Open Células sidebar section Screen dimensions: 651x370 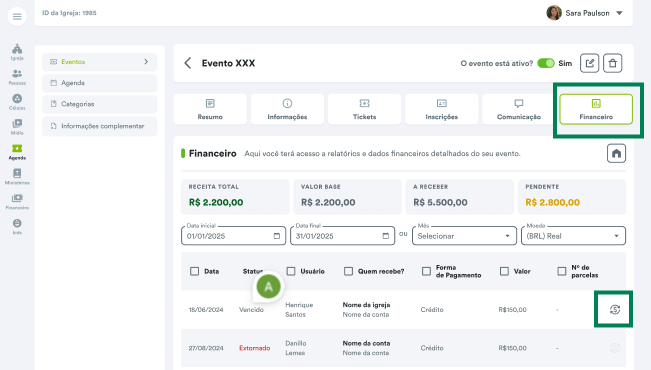pos(17,102)
